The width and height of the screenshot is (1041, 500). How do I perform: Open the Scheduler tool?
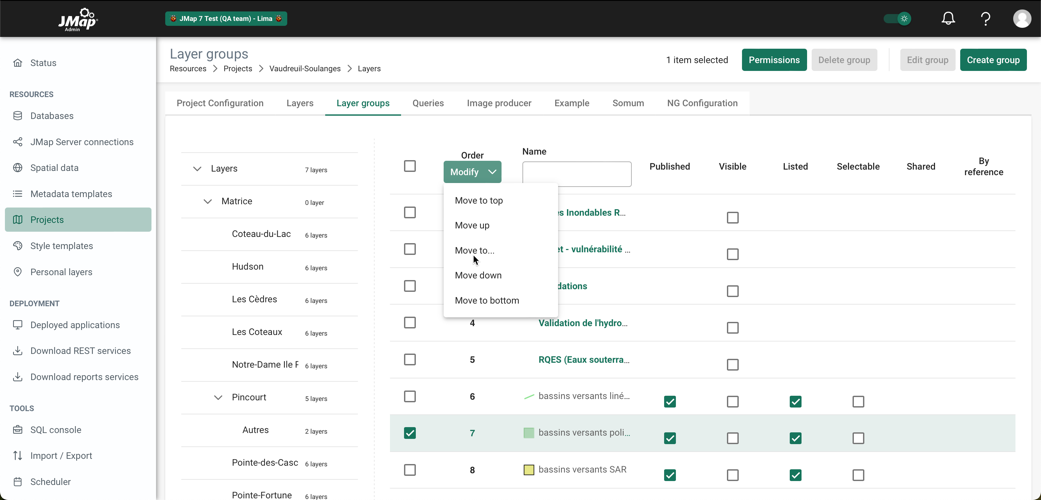tap(50, 482)
